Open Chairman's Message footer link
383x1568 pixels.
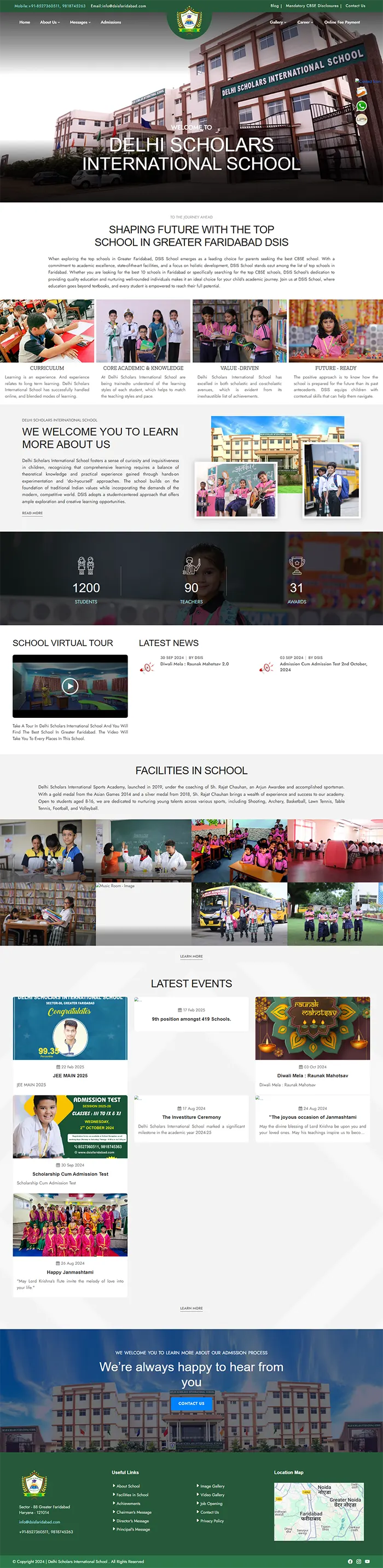point(134,1512)
